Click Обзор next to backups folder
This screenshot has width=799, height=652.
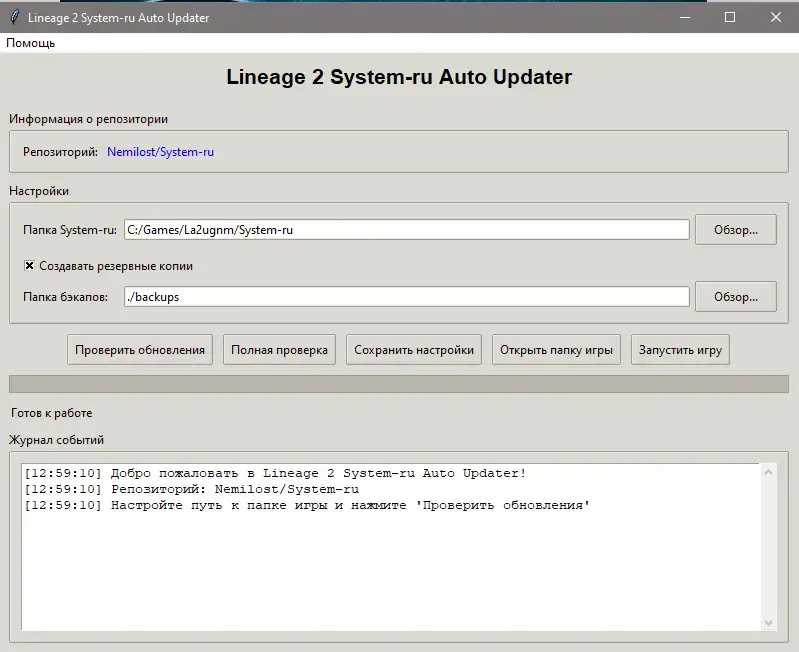point(735,296)
